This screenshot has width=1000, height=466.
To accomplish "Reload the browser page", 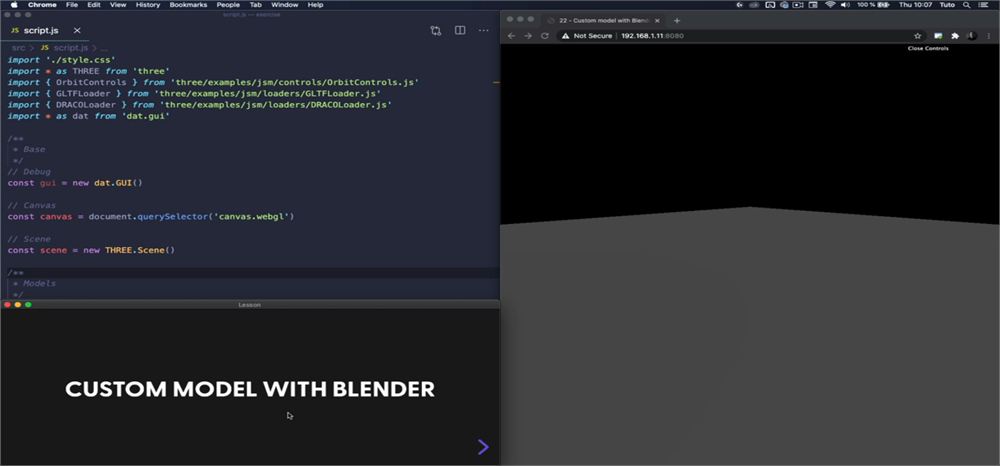I will (x=545, y=36).
